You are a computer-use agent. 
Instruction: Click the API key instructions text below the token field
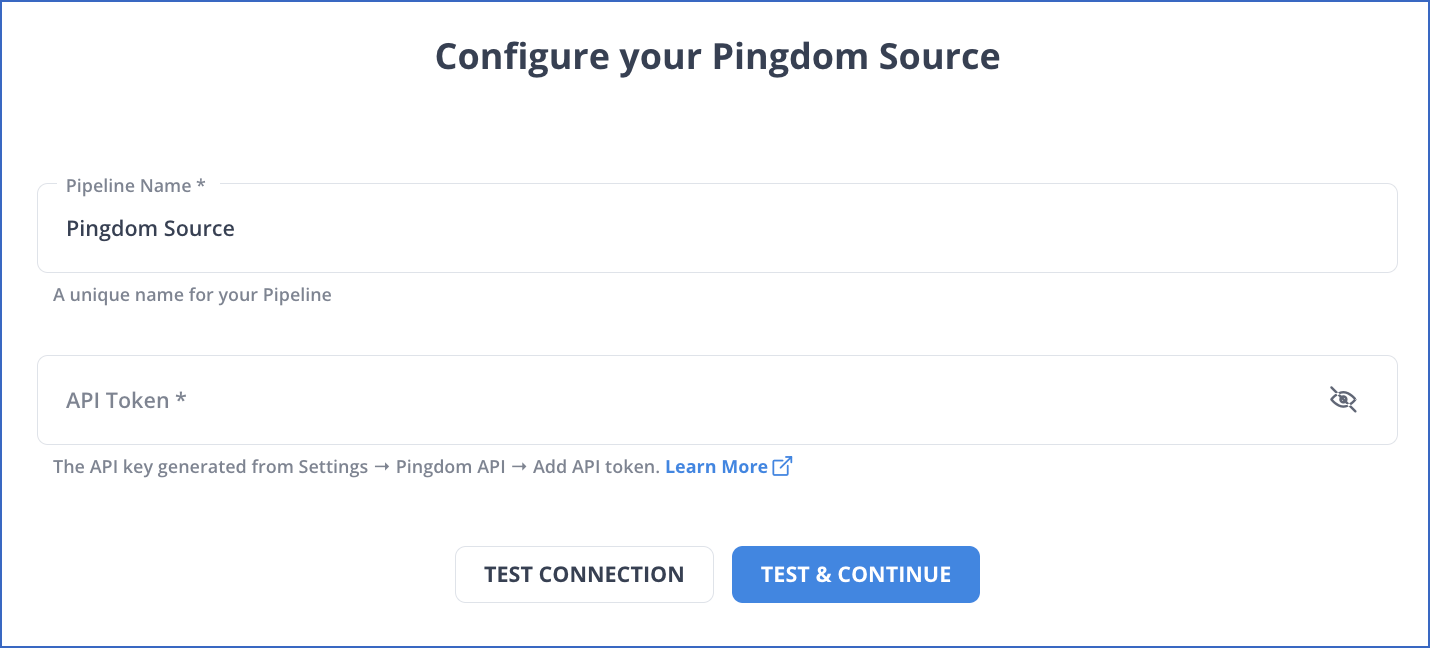pos(355,466)
